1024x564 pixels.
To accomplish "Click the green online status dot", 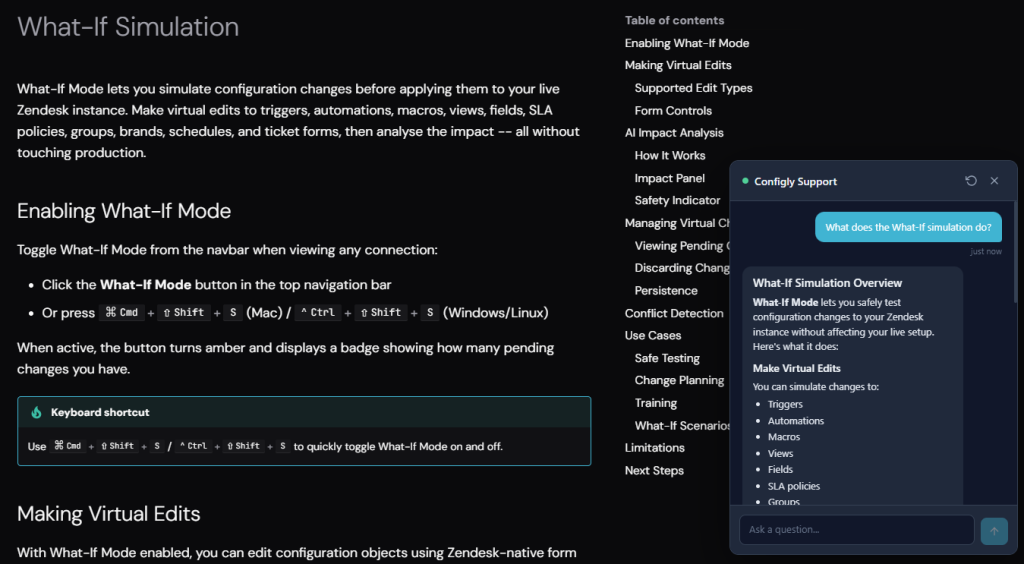I will click(745, 181).
